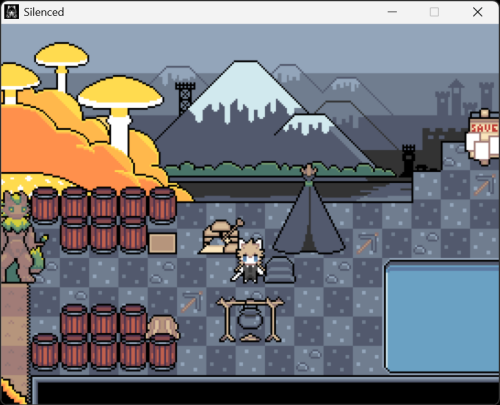The image size is (500, 405).
Task: Click the blue water pond
Action: point(442,317)
